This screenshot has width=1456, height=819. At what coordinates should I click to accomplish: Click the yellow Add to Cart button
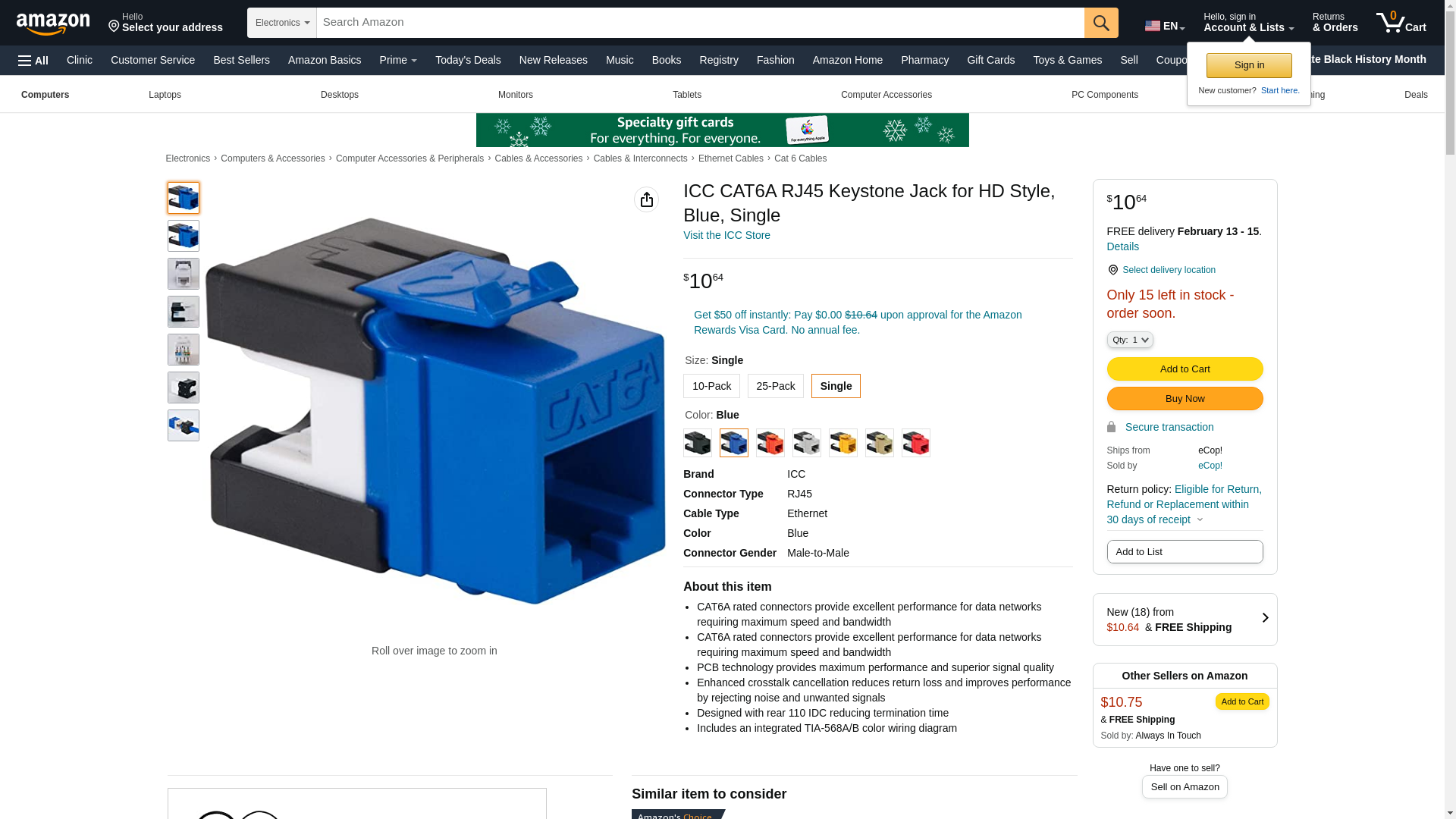pyautogui.click(x=1185, y=369)
